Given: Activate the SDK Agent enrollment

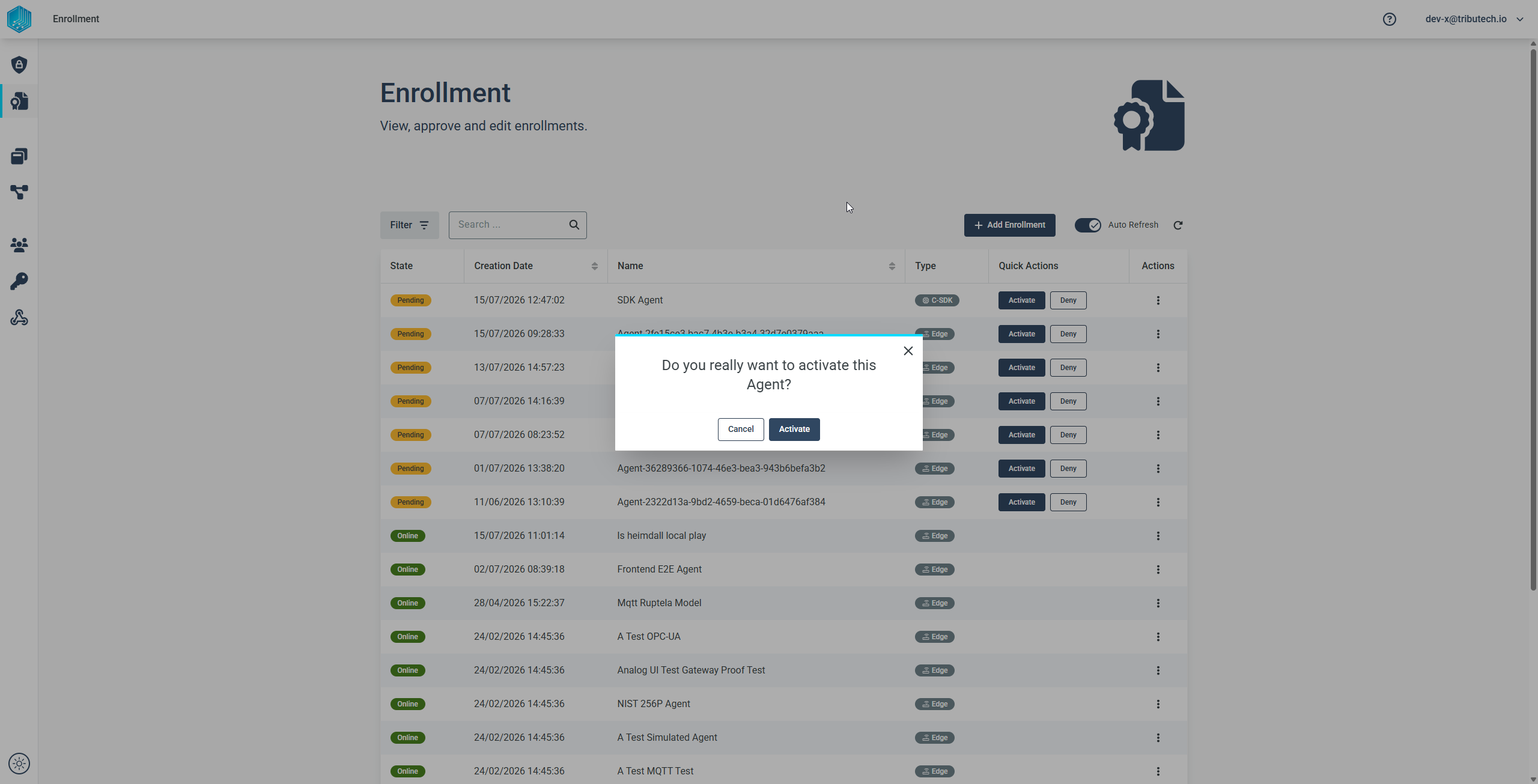Looking at the screenshot, I should coord(1021,300).
